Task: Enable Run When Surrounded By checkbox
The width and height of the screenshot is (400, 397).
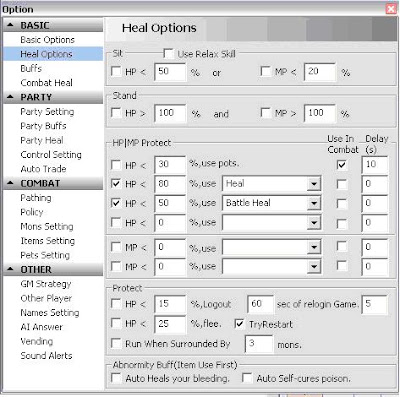Action: [116, 343]
